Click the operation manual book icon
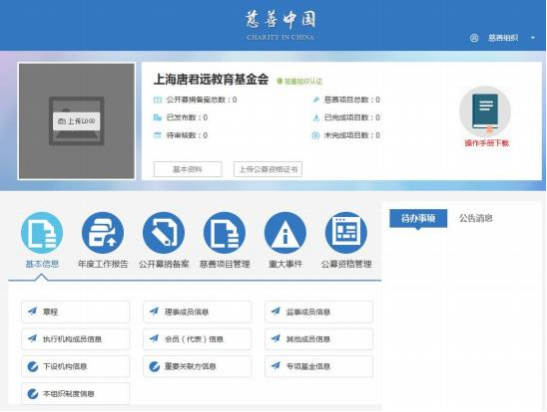This screenshot has height=412, width=547. [485, 112]
